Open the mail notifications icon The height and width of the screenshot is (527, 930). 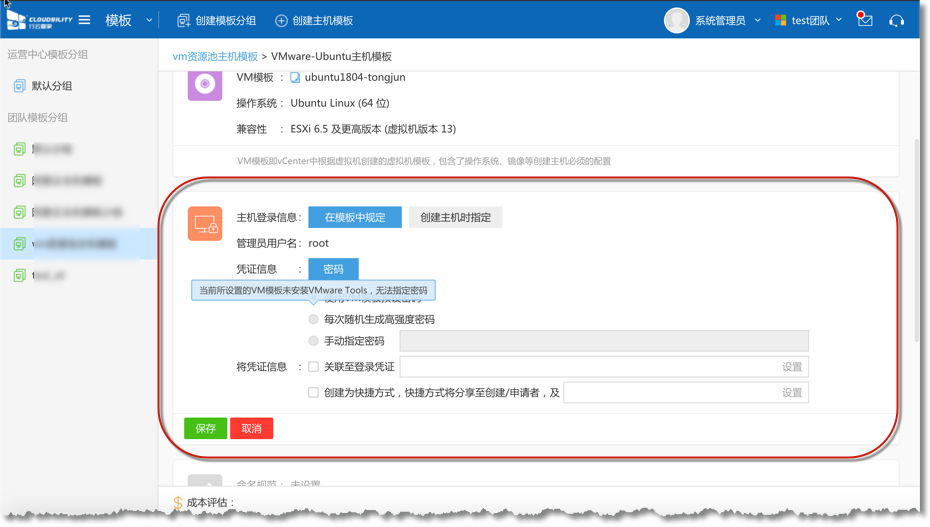click(x=865, y=20)
